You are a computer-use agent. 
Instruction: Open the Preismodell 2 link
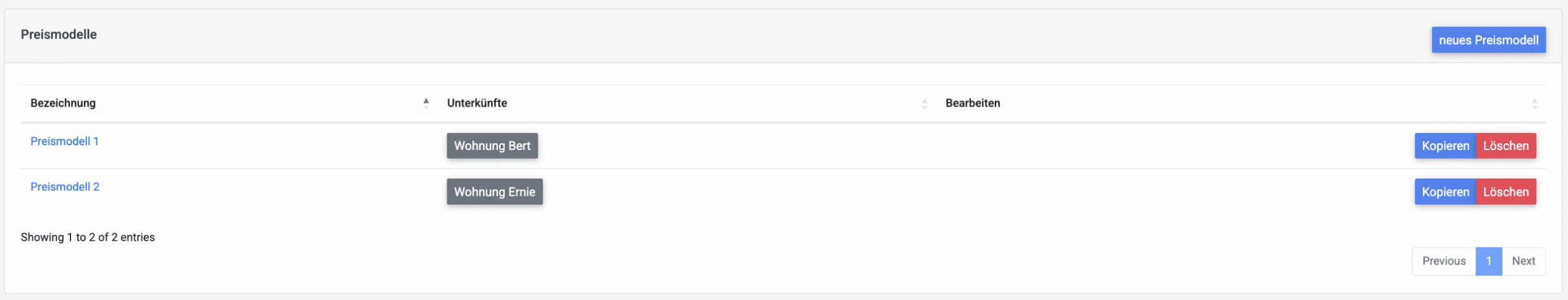(65, 187)
